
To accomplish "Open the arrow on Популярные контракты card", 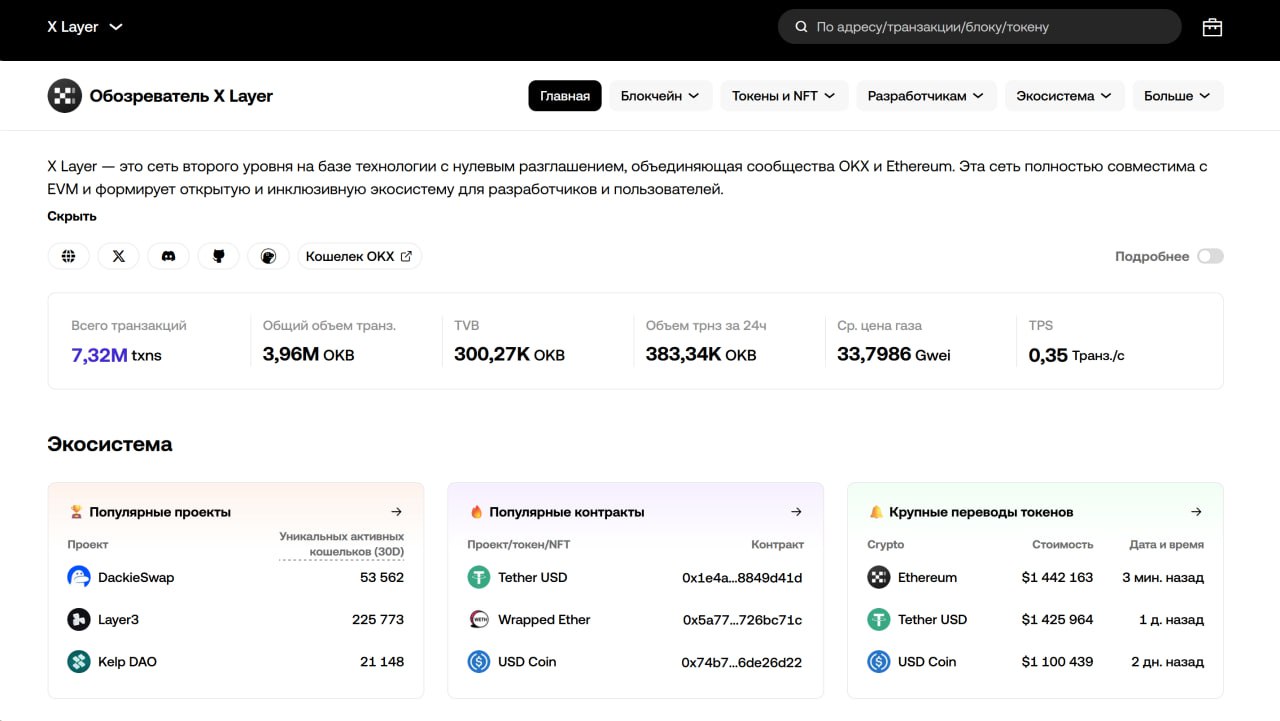I will tap(797, 512).
